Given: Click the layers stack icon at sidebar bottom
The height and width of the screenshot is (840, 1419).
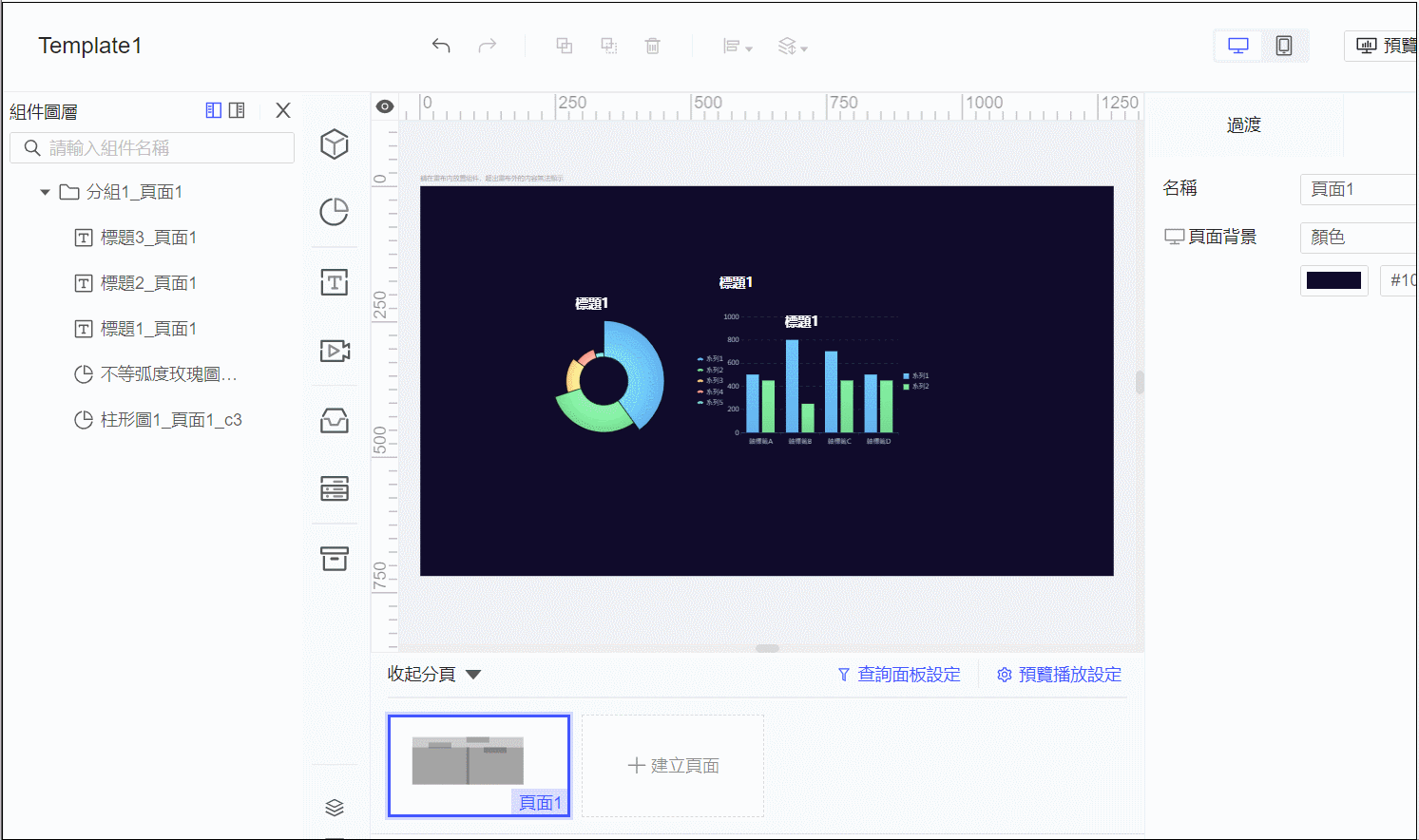Looking at the screenshot, I should click(x=335, y=808).
